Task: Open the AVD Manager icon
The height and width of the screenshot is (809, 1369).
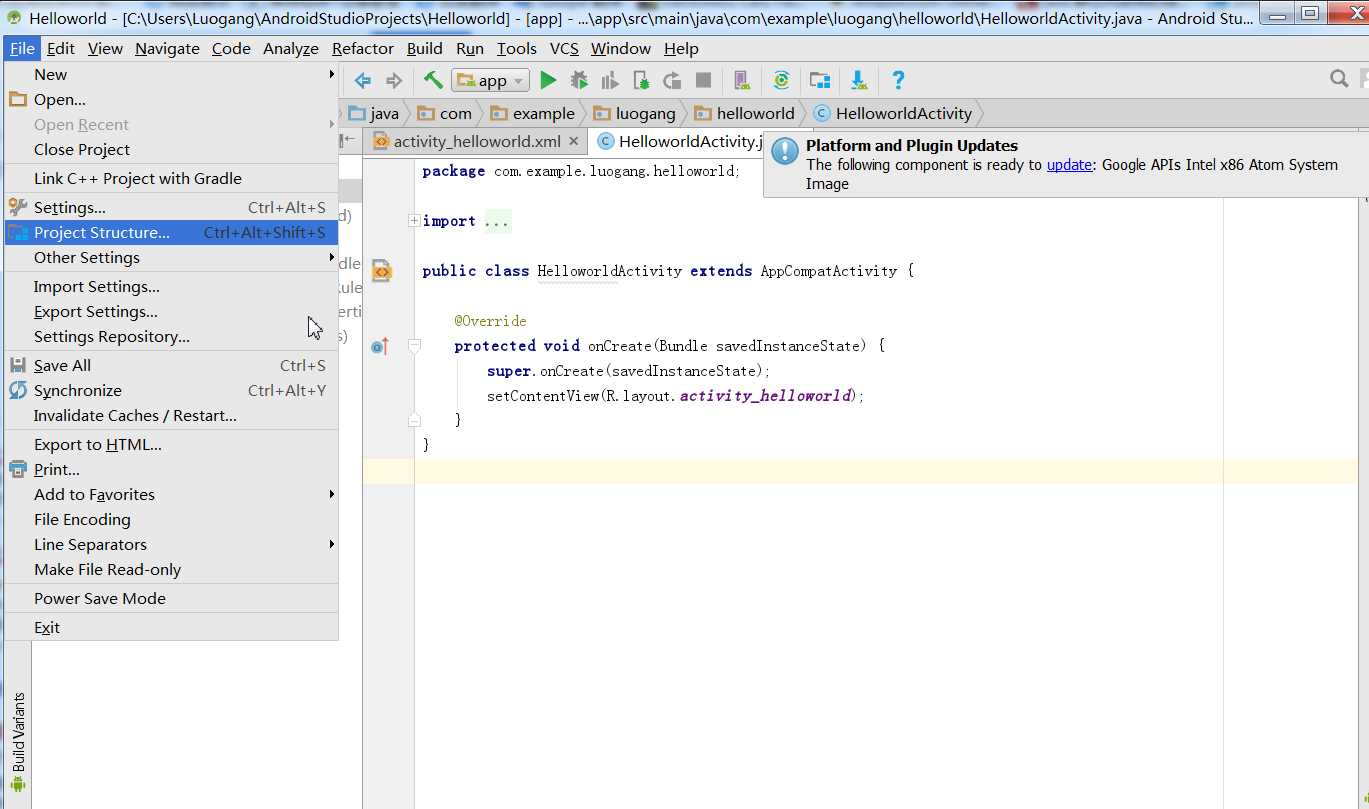Action: click(x=741, y=80)
